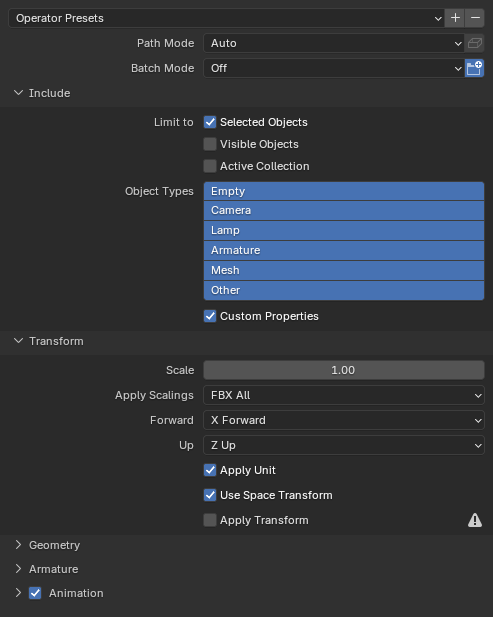
Task: Uncheck Apply Unit option
Action: tap(210, 470)
